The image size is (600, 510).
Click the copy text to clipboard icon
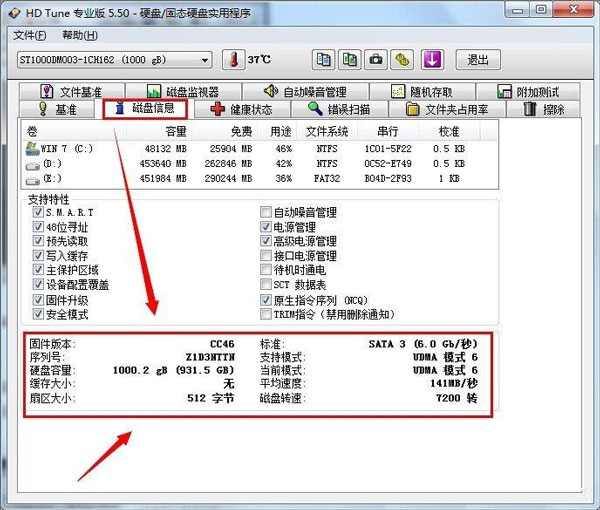pos(323,60)
